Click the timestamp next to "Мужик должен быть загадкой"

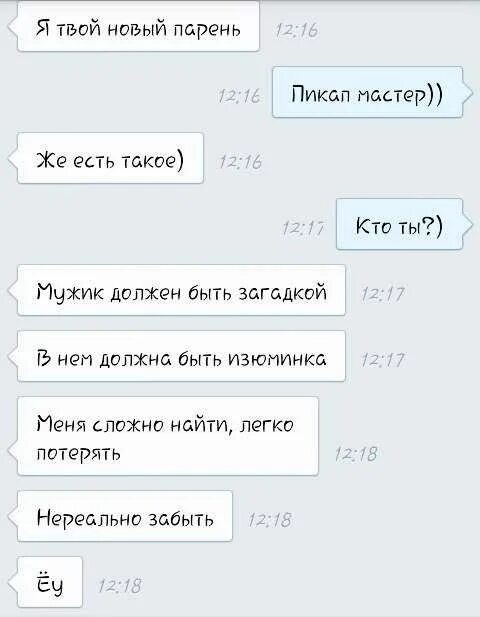(x=383, y=294)
